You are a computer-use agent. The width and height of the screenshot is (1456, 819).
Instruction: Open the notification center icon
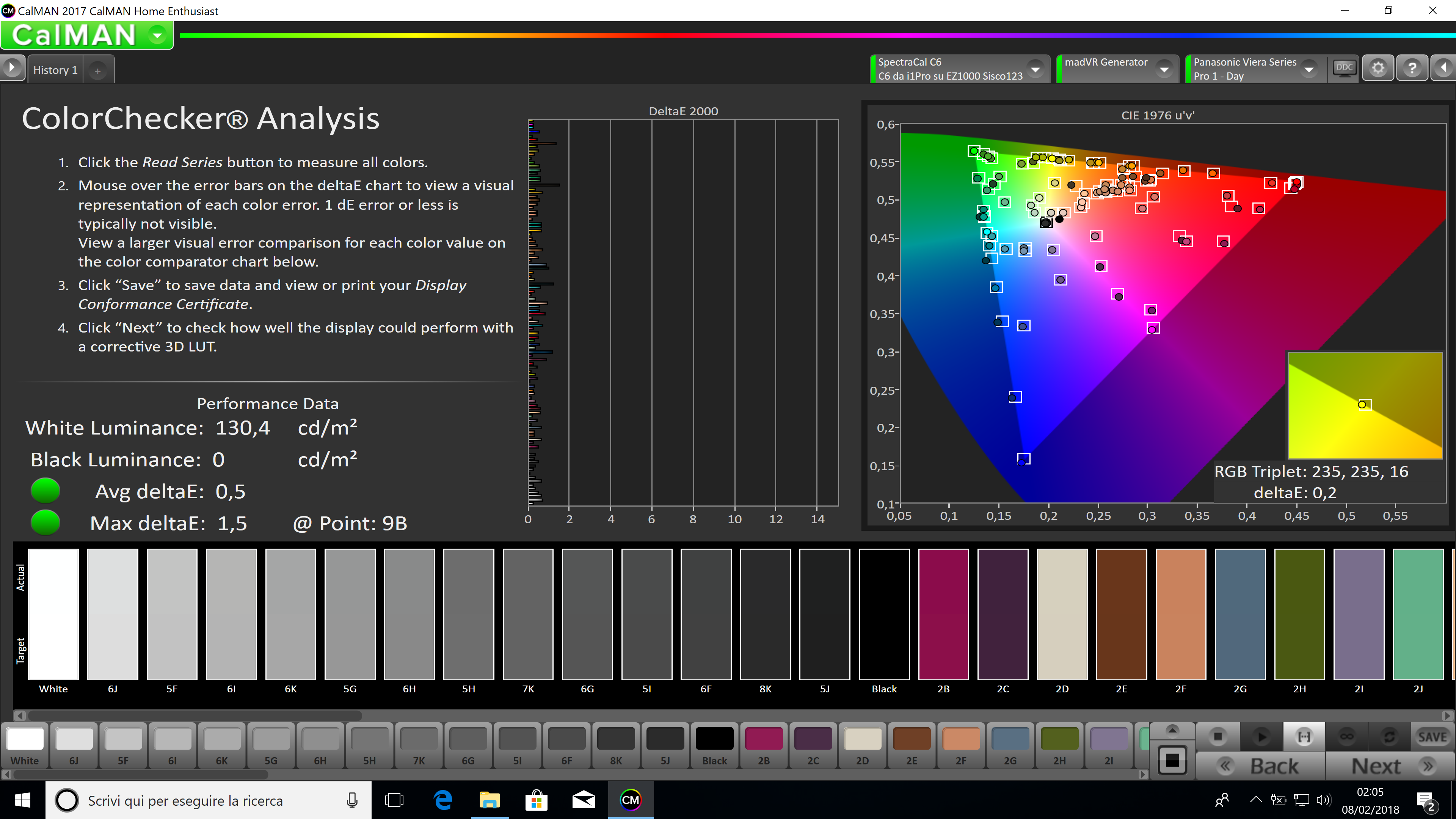1426,801
